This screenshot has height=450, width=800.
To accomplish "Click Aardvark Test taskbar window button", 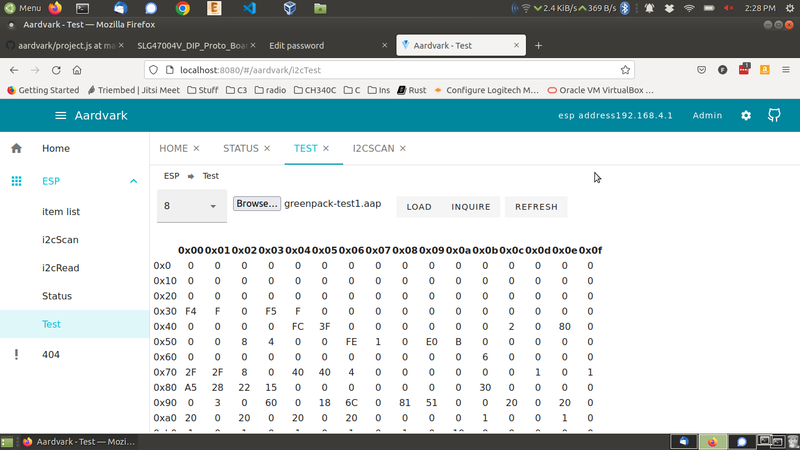I will pos(79,442).
